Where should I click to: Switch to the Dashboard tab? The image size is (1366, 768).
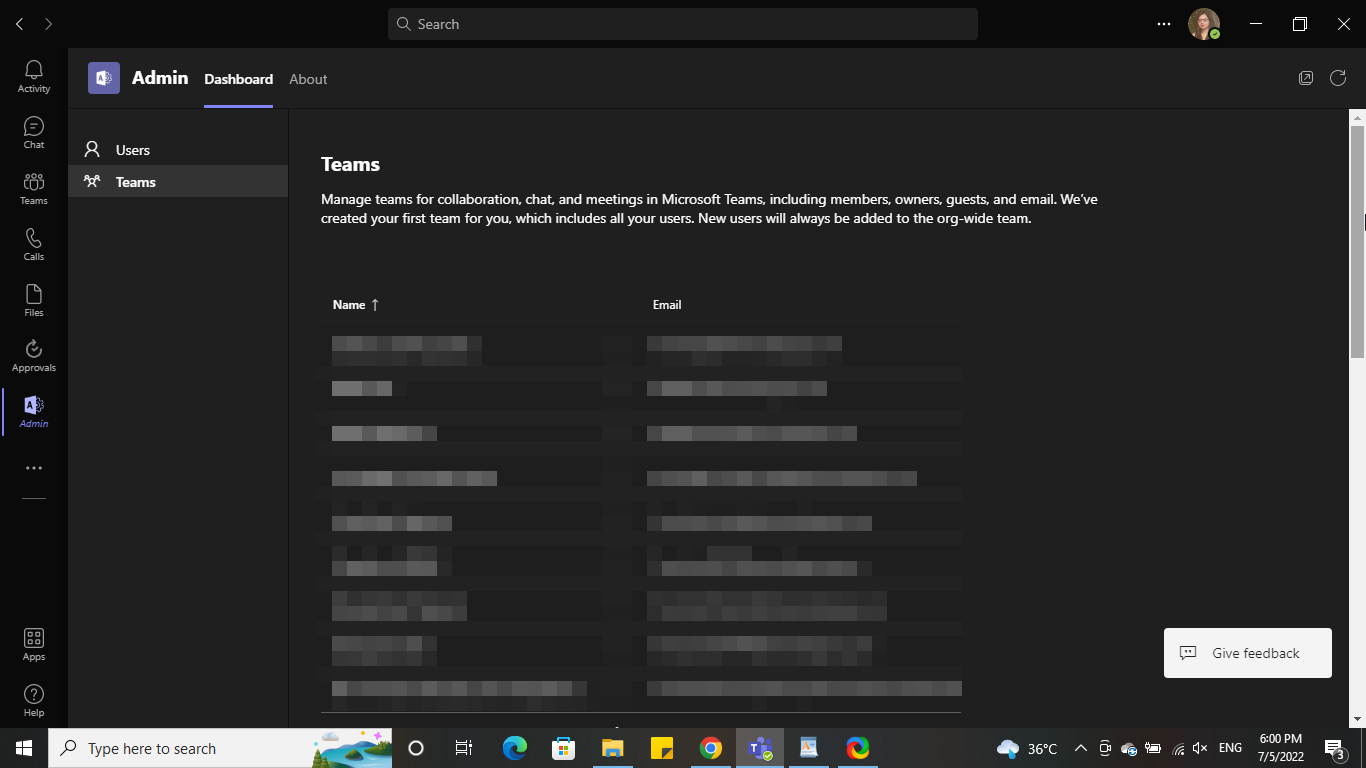238,79
